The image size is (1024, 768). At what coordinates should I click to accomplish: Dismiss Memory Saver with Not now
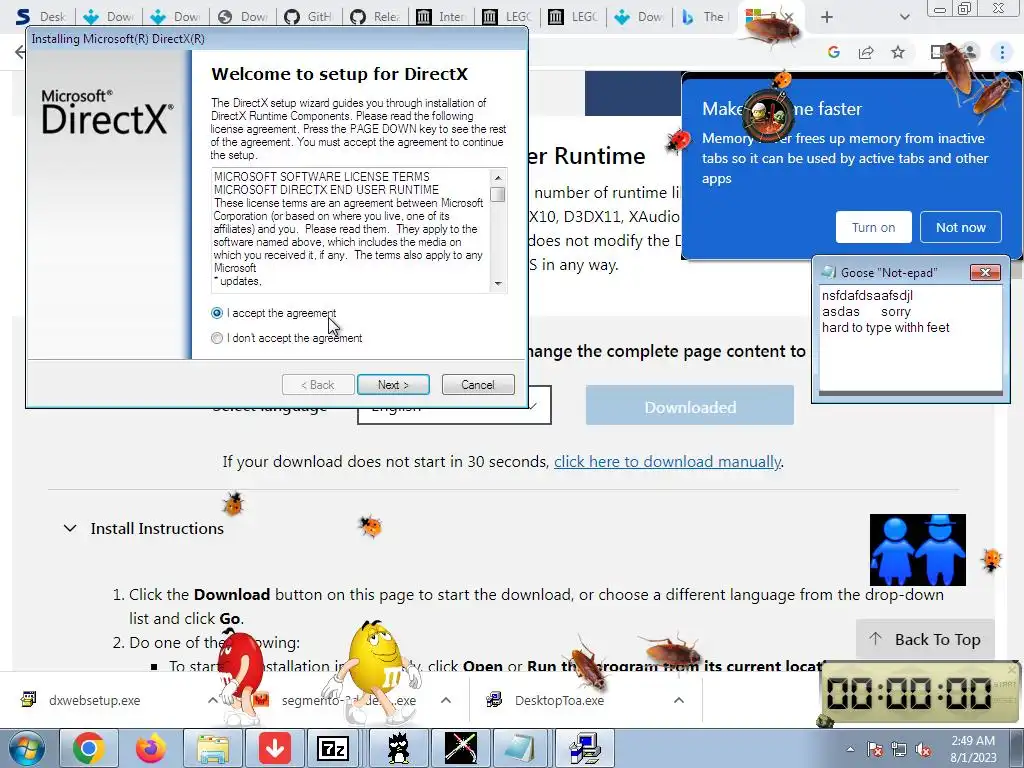point(961,227)
